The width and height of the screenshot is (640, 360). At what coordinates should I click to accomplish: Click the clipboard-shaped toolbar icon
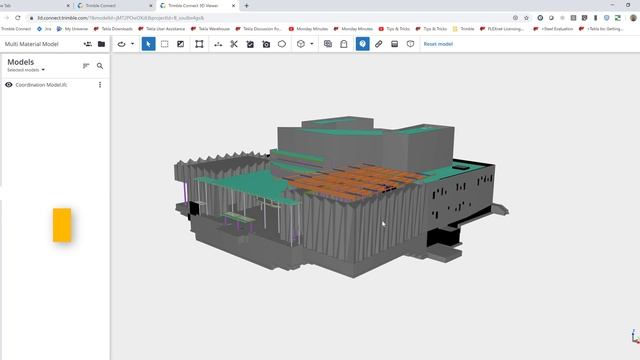(x=344, y=44)
